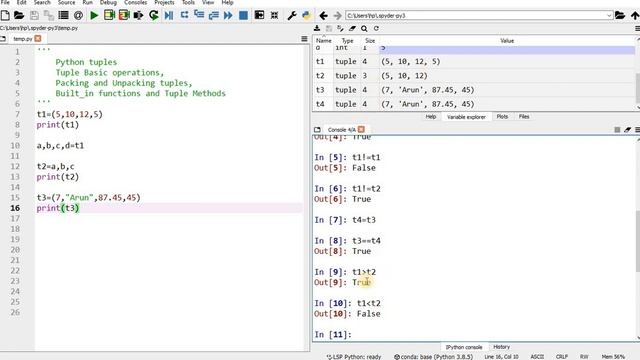
Task: Go back with the left arrow icon
Action: point(323,16)
